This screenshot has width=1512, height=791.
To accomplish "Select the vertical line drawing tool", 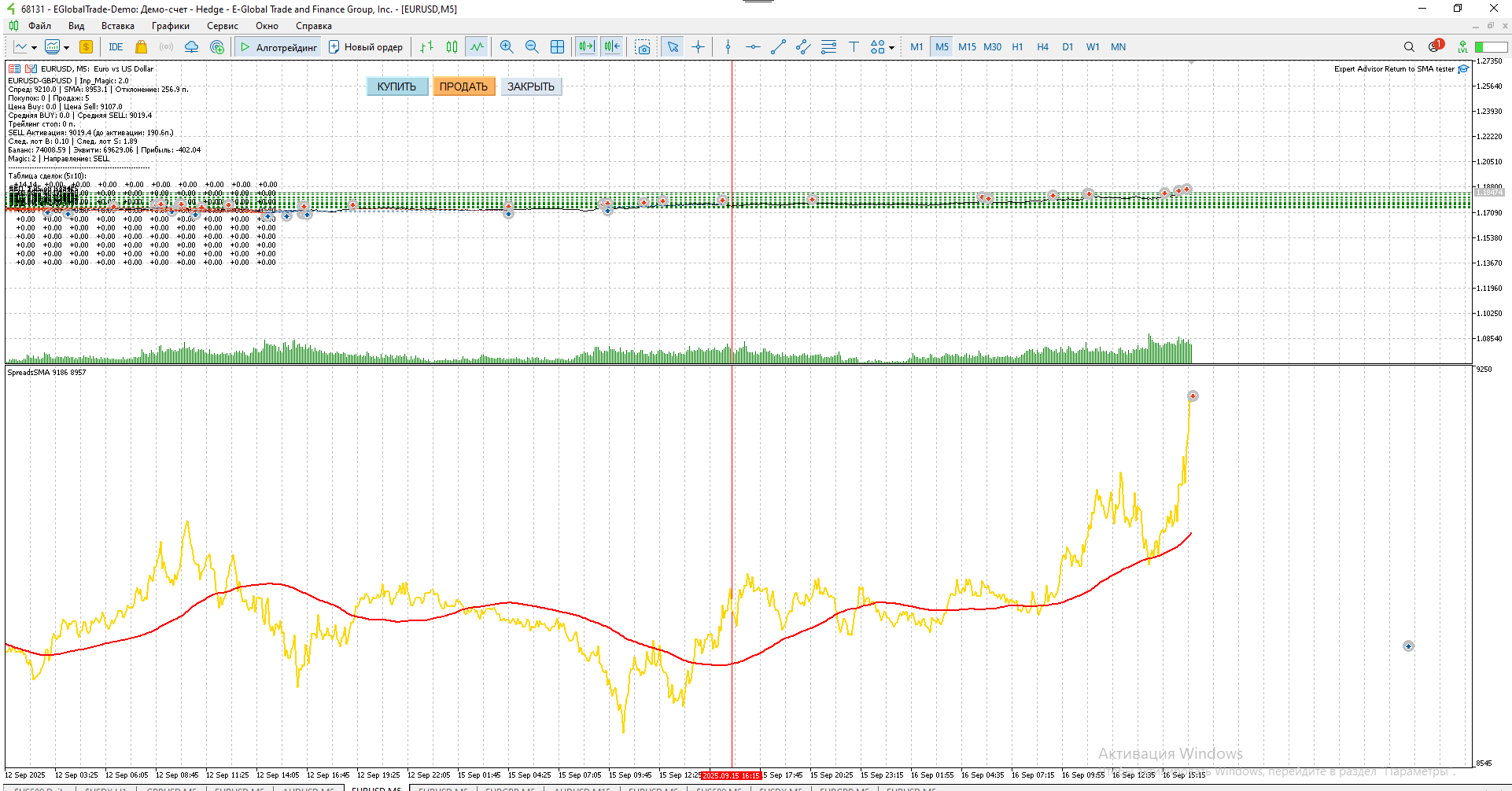I will 728,47.
